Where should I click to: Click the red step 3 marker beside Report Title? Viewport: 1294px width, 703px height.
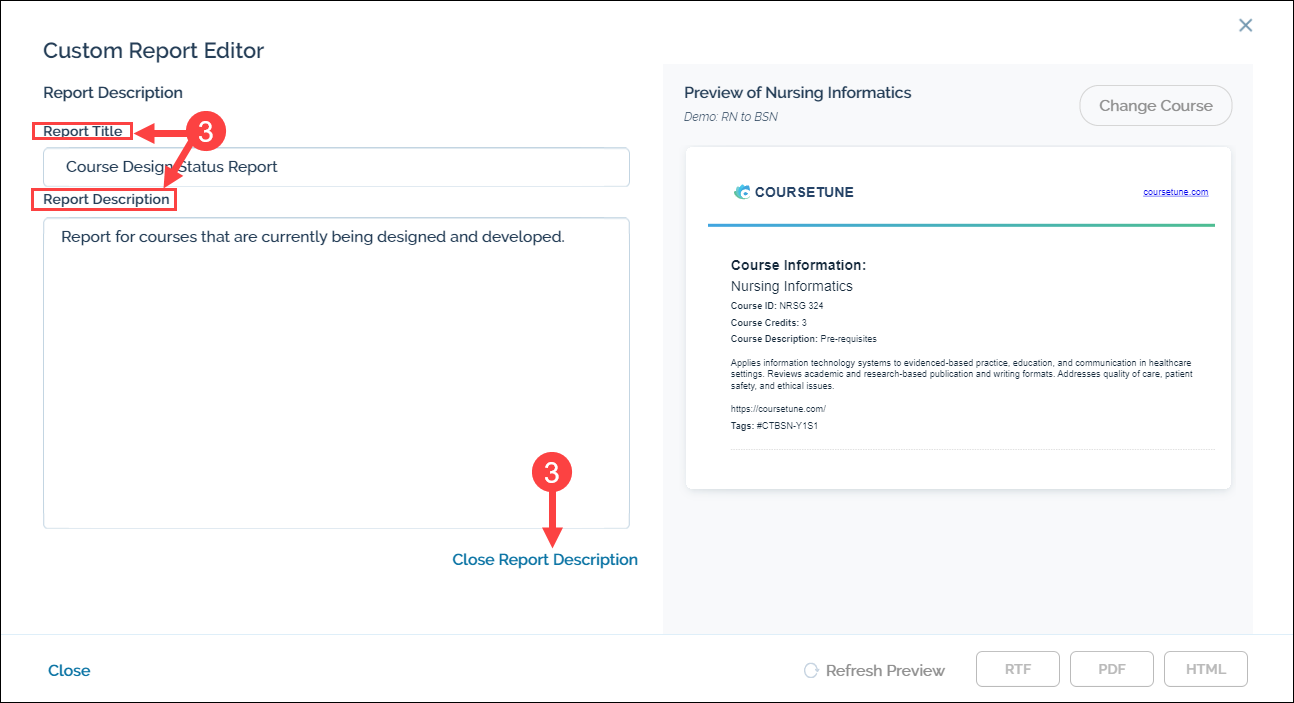pyautogui.click(x=205, y=132)
